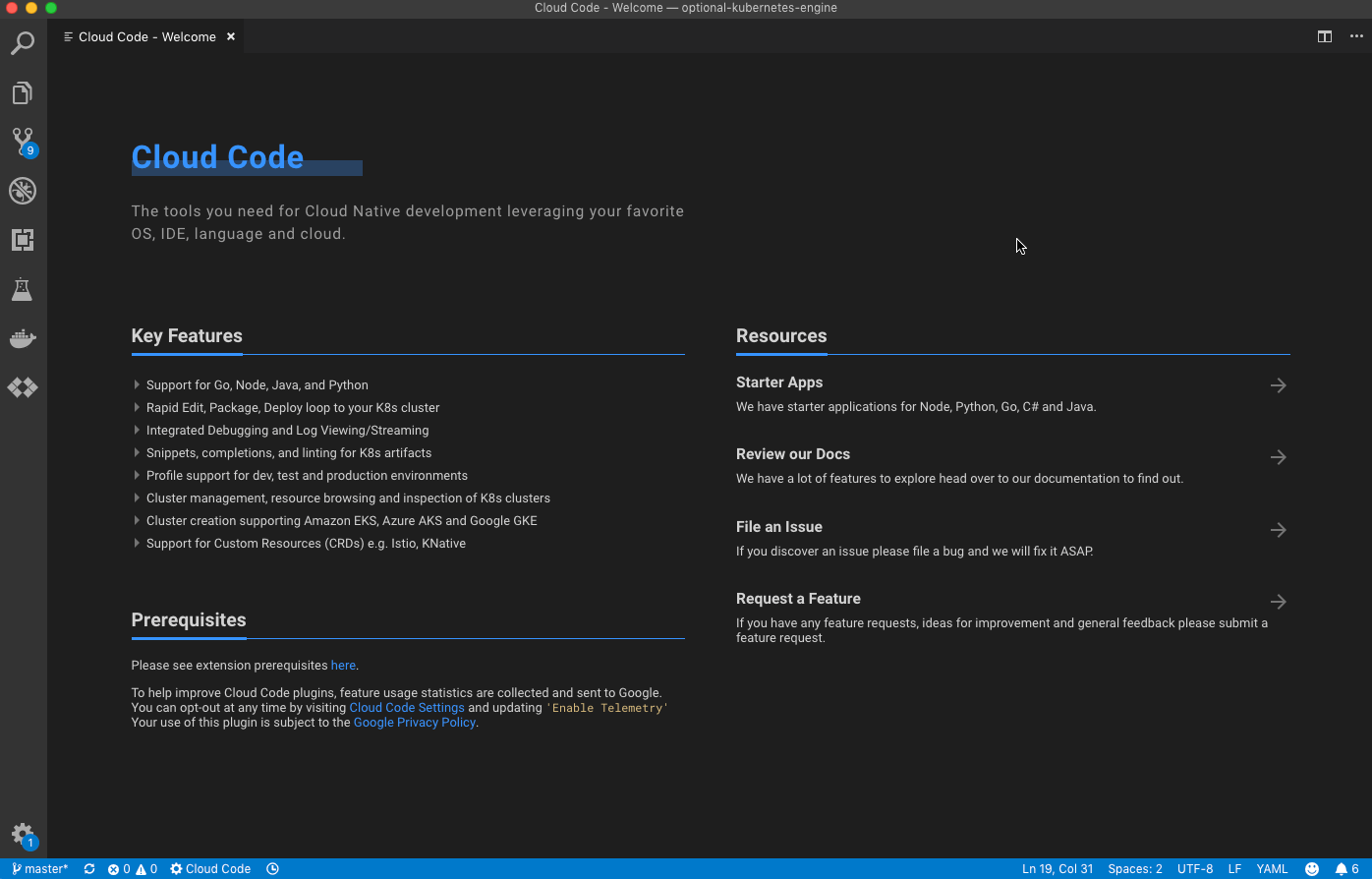Screen dimensions: 1372x879
Task: Click the Cloud Code status bar item
Action: pos(210,869)
